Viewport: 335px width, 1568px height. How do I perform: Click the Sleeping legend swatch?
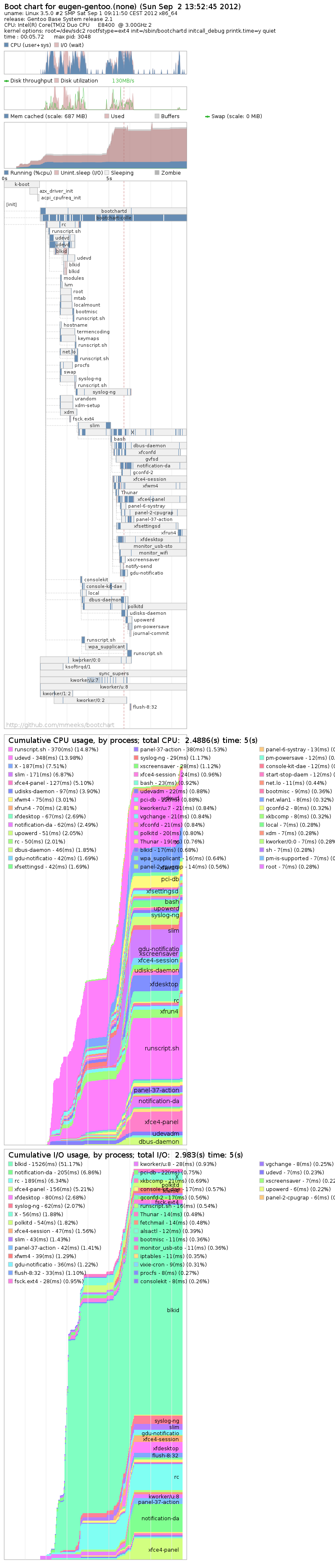[107, 172]
